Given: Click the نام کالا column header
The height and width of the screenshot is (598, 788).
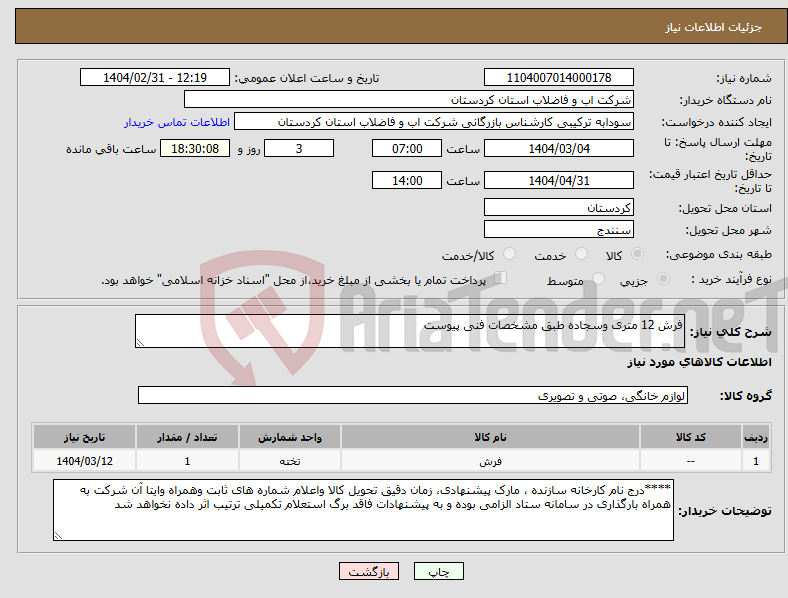Looking at the screenshot, I should (490, 437).
